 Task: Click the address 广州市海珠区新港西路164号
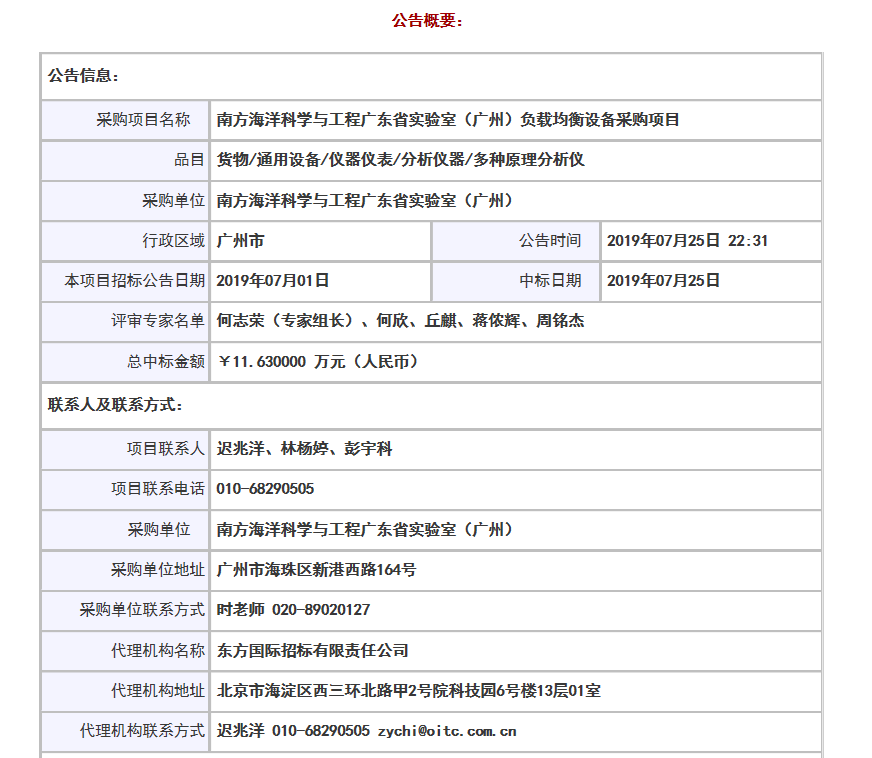(x=316, y=570)
